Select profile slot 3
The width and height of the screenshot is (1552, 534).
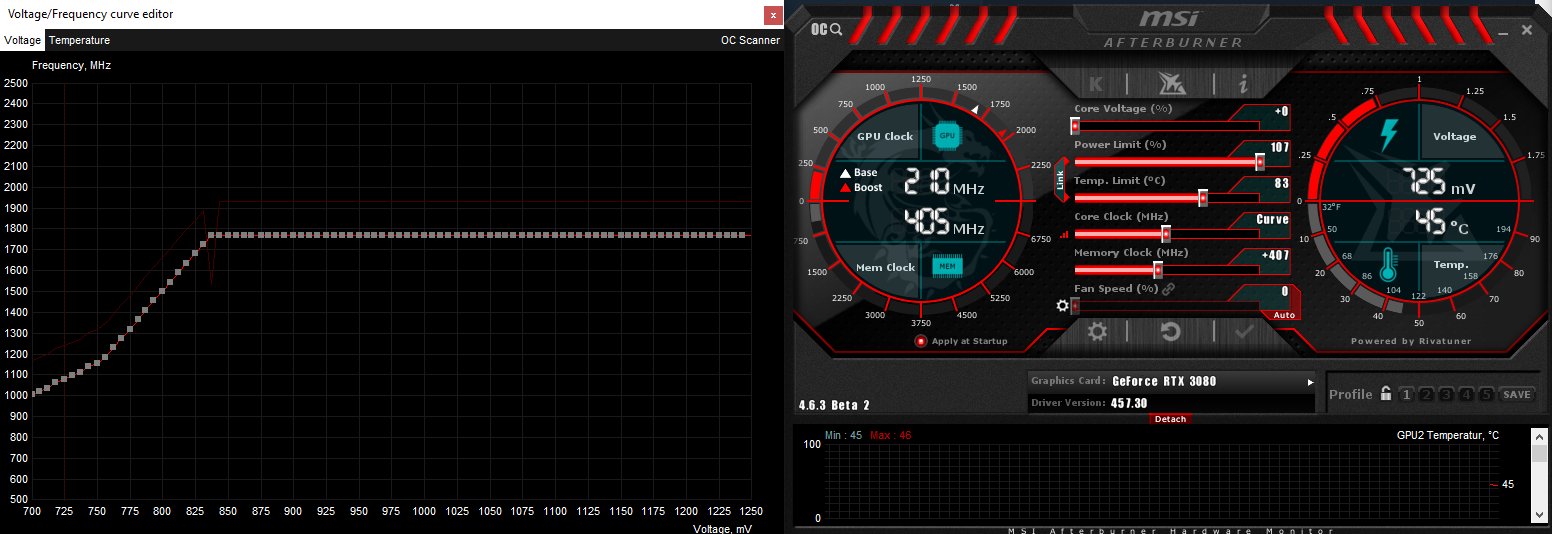pyautogui.click(x=1446, y=394)
